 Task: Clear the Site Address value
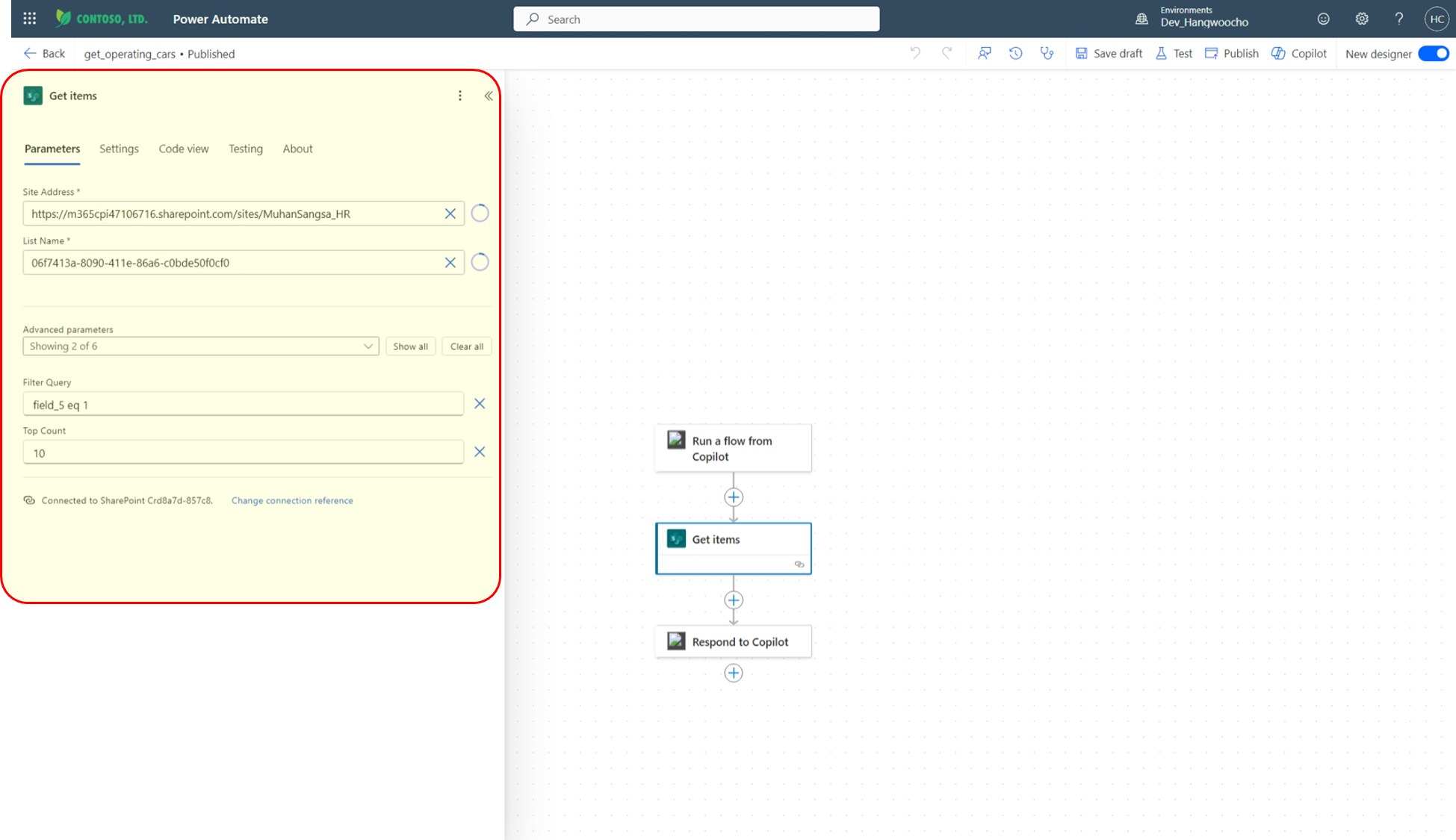point(450,214)
